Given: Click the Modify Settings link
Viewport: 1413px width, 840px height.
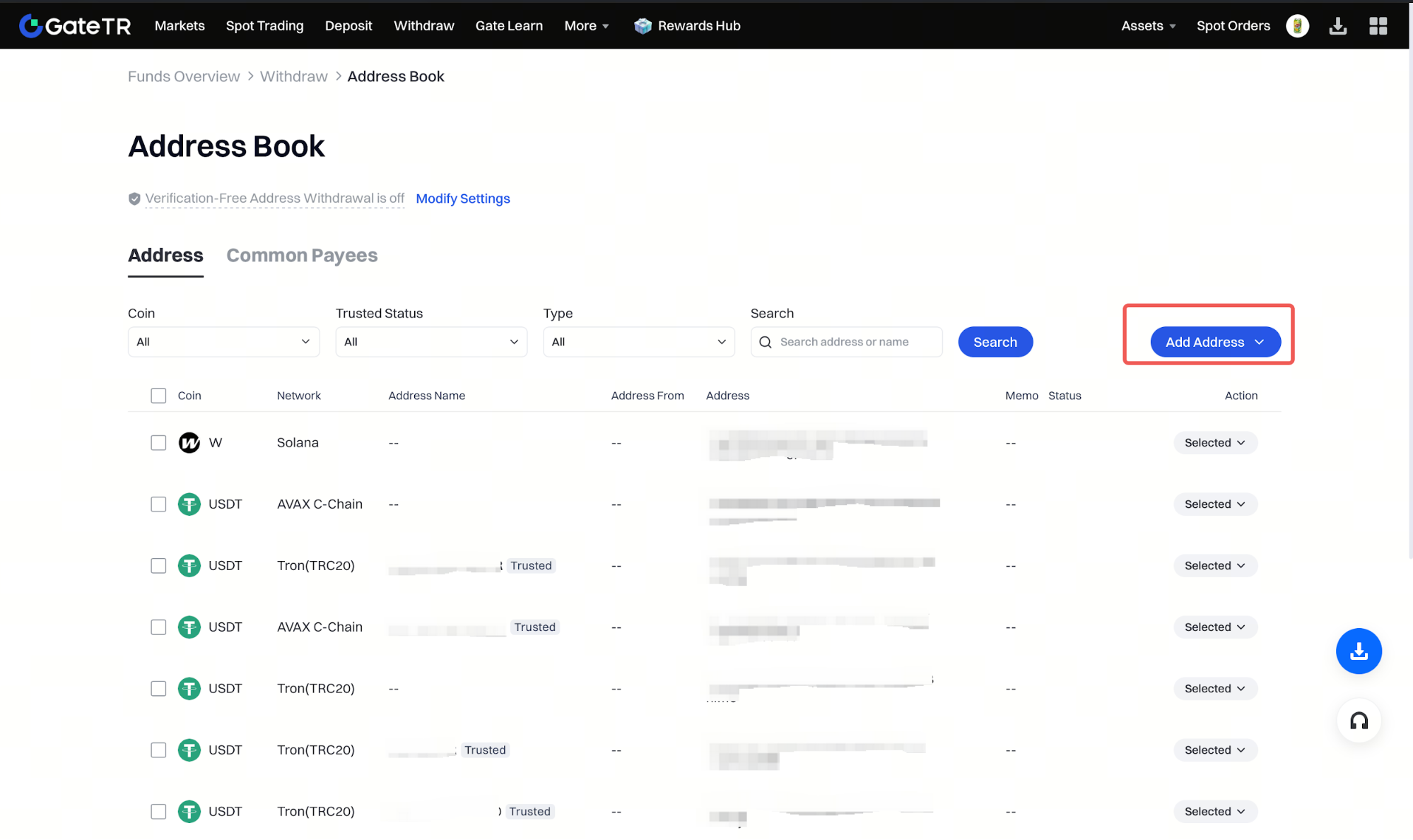Looking at the screenshot, I should click(x=462, y=199).
